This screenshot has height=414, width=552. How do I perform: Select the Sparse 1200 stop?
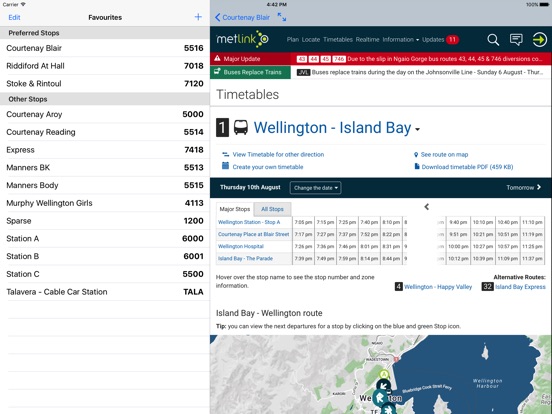(105, 221)
